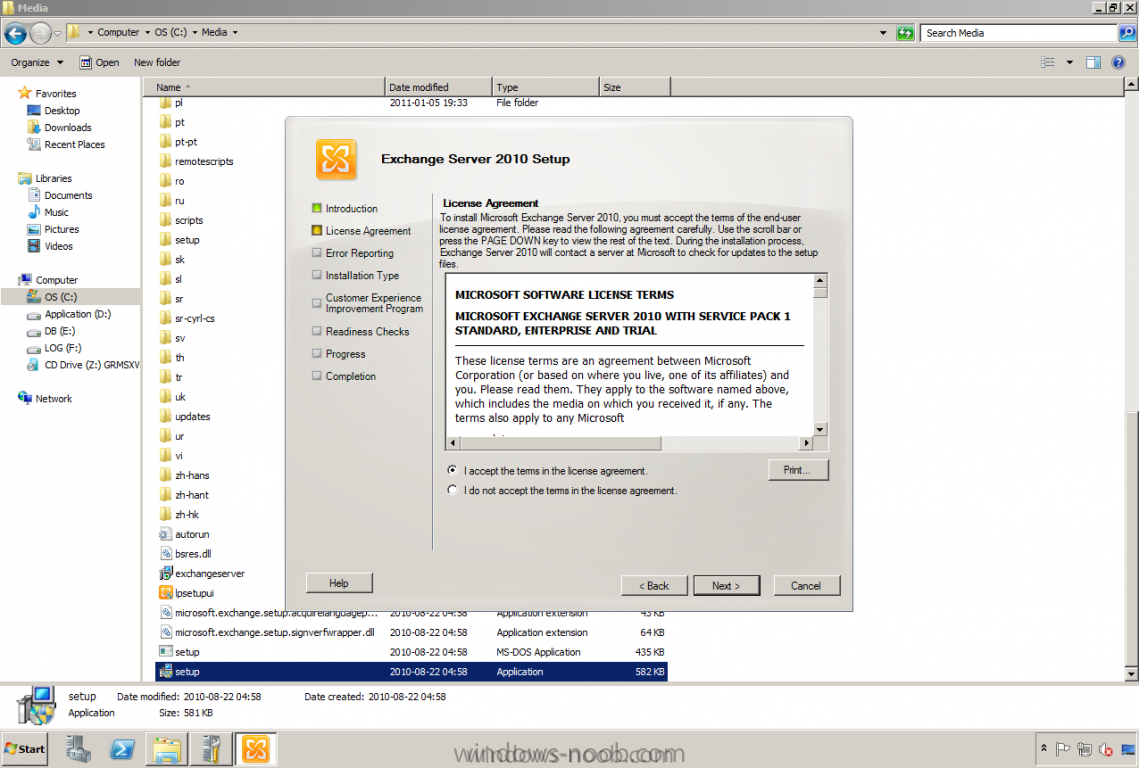Click the muted volume tray icon
1139x768 pixels.
click(x=1106, y=749)
